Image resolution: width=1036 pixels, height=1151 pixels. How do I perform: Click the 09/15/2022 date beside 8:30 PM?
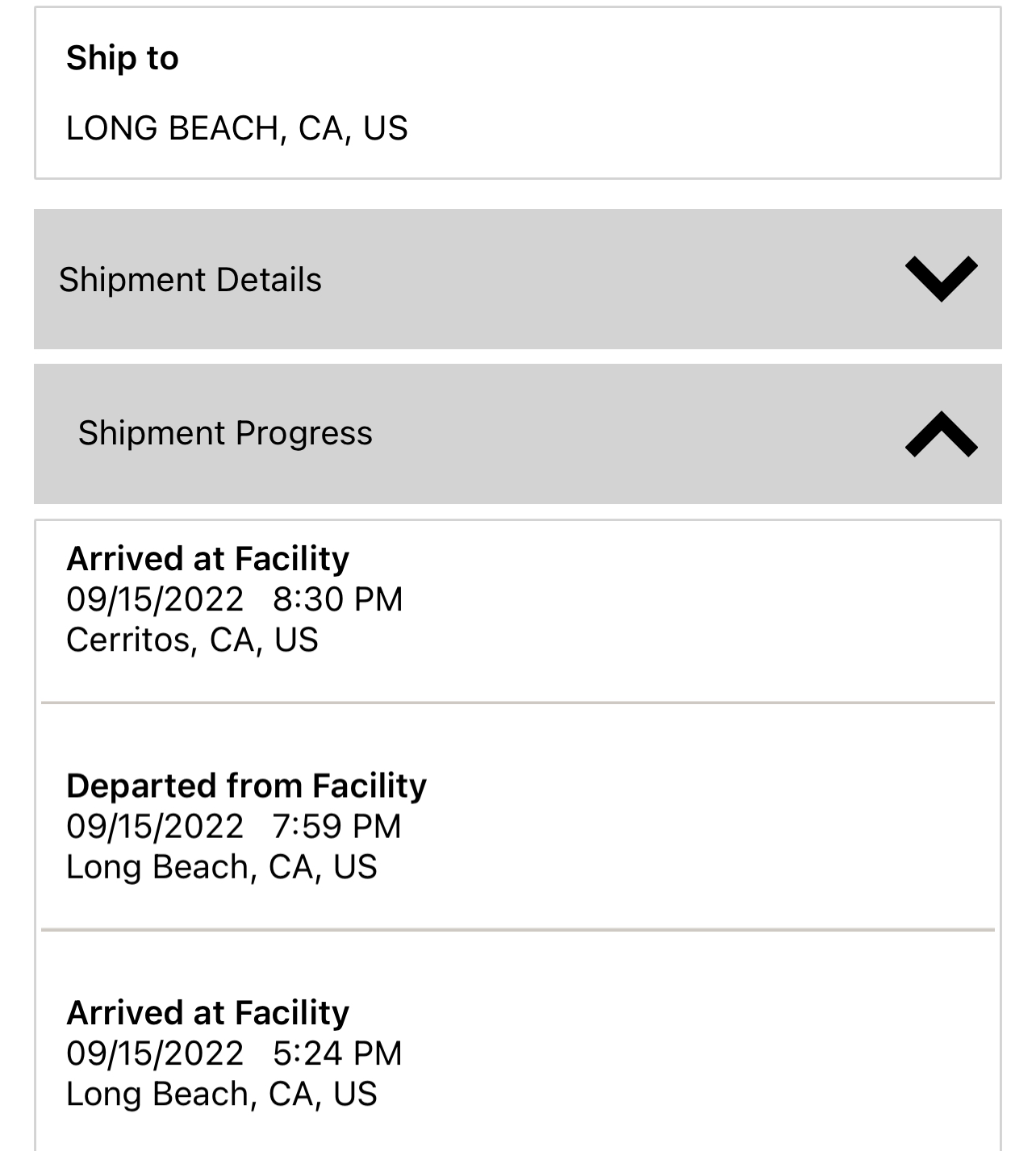[x=155, y=599]
